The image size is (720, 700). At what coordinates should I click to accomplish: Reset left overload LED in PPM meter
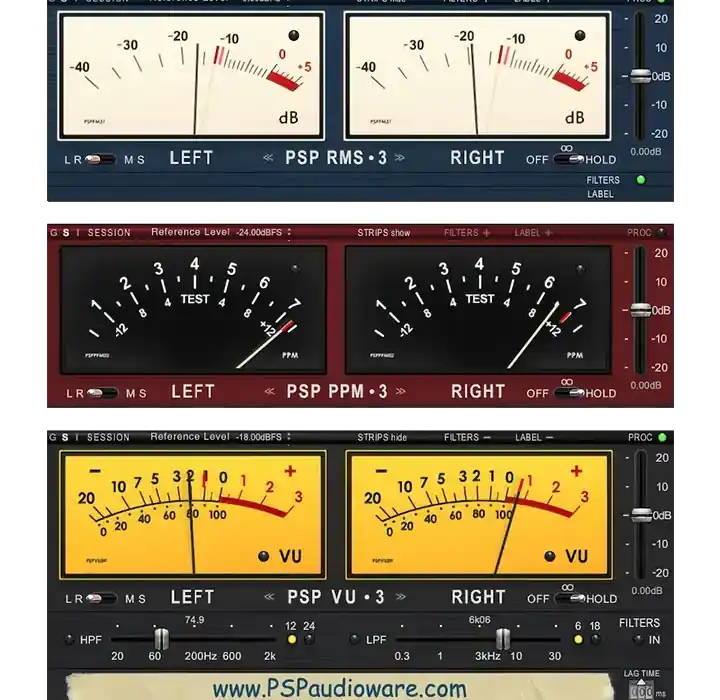tap(295, 268)
